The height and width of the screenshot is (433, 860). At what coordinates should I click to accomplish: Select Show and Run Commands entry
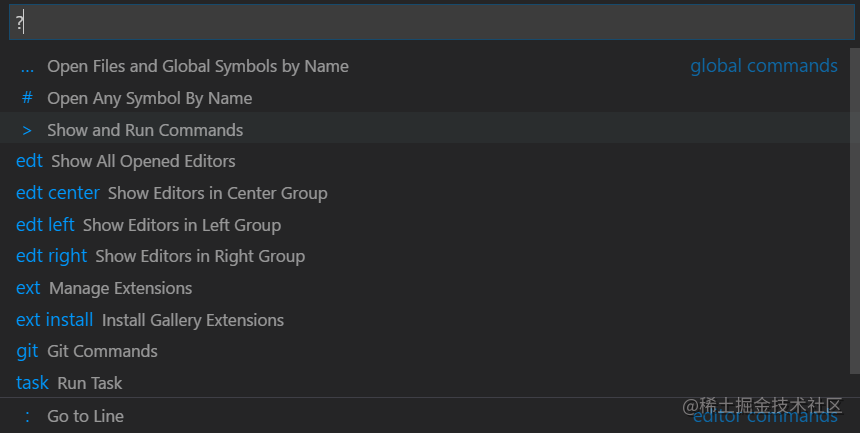point(145,130)
